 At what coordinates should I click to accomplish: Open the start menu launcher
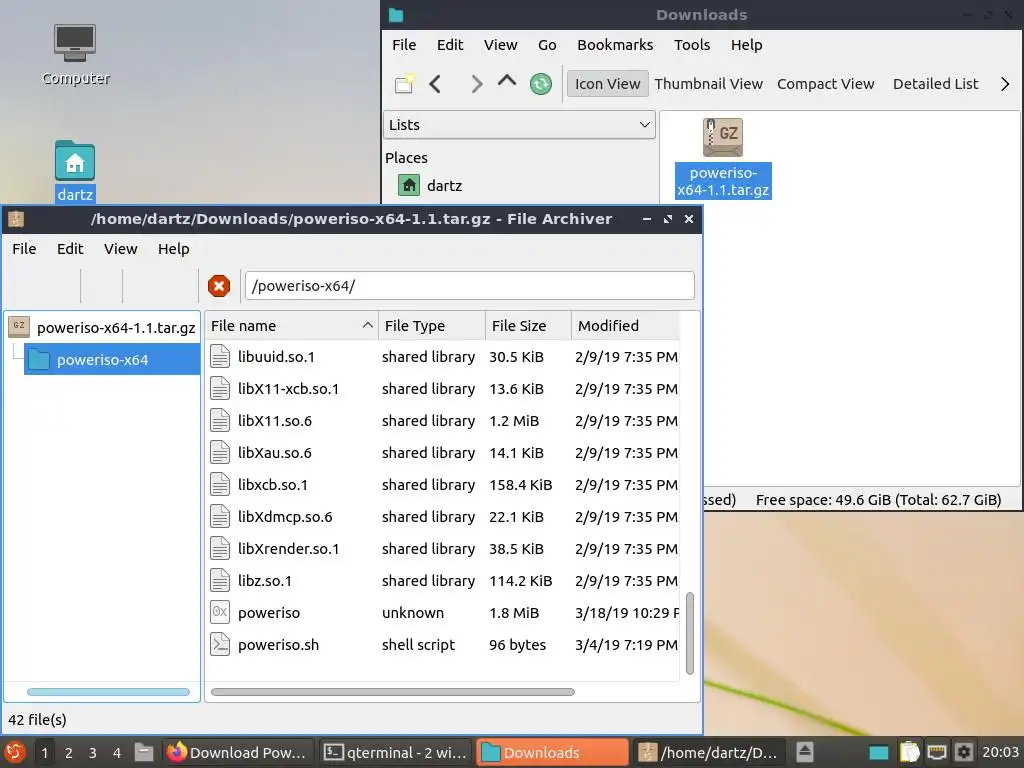[x=14, y=752]
